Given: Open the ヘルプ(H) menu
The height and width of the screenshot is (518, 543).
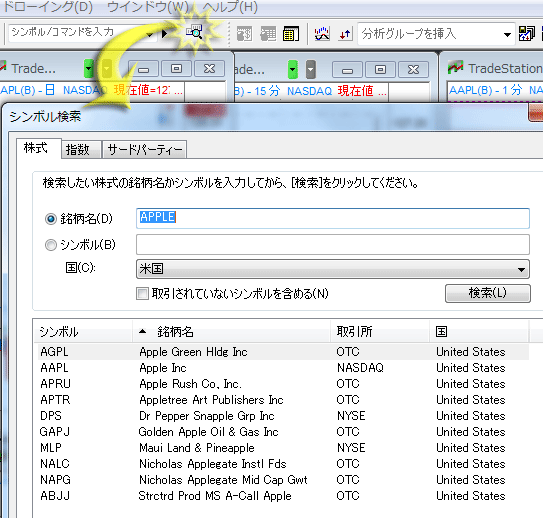Looking at the screenshot, I should [x=230, y=7].
